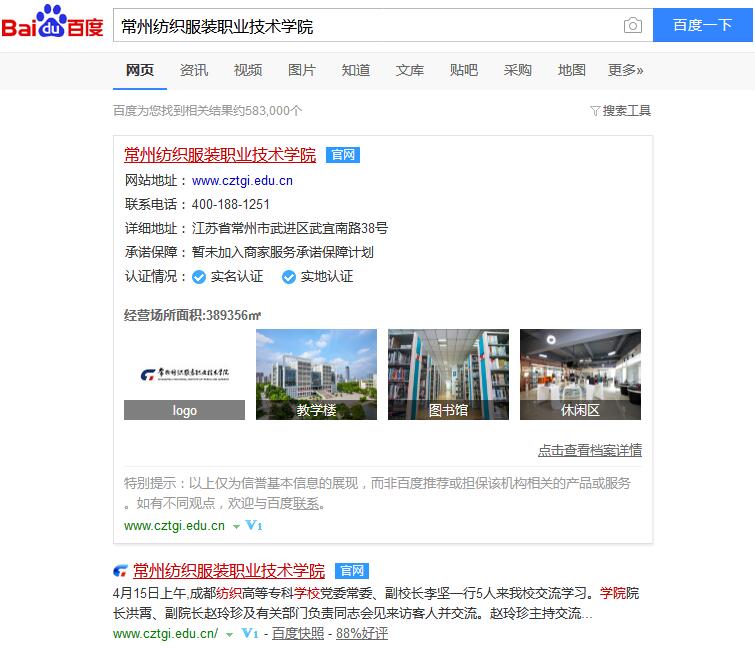The image size is (755, 649).
Task: Open the 教学楼 thumbnail
Action: pyautogui.click(x=316, y=375)
